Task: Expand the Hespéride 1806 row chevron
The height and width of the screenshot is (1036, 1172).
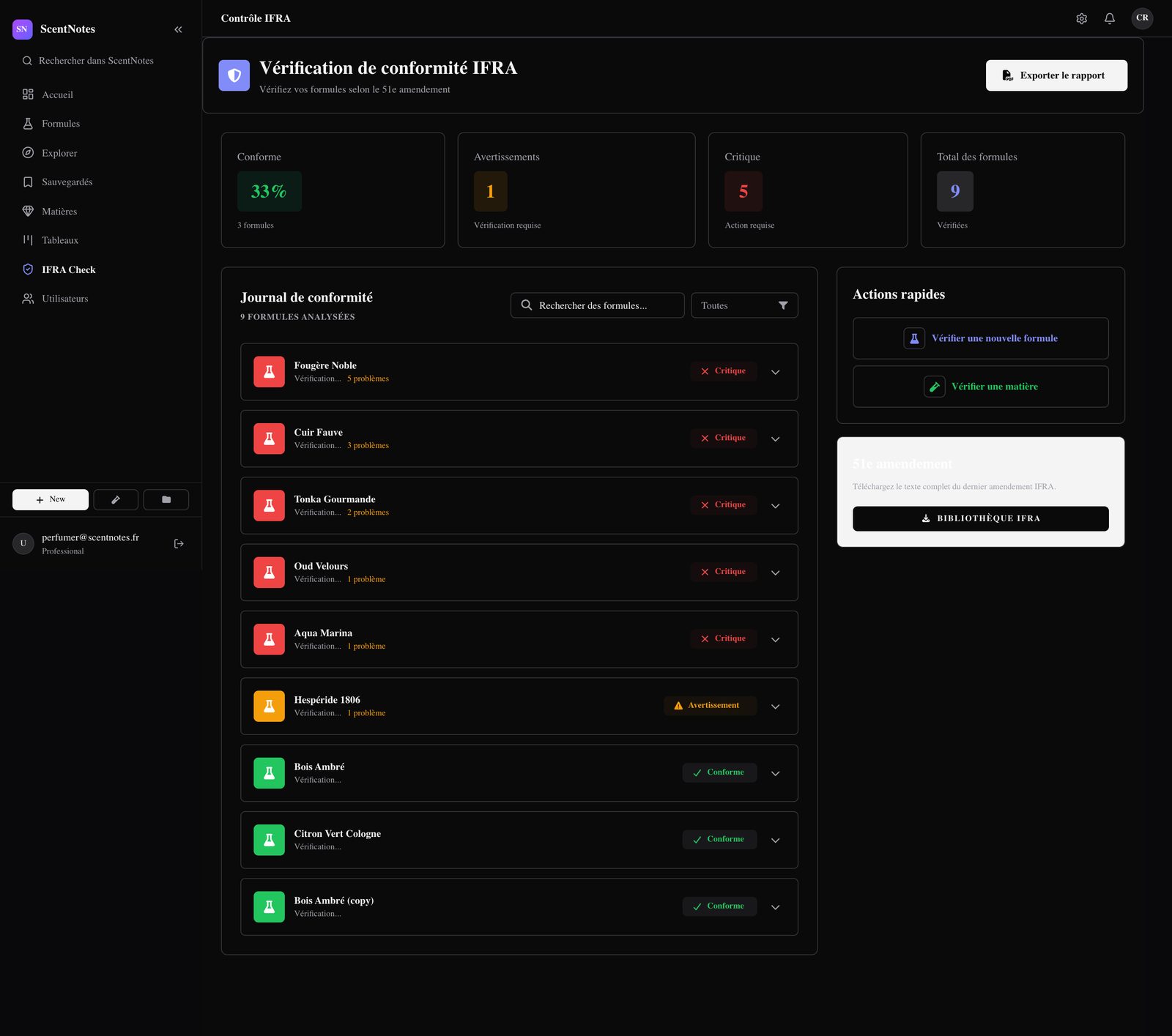Action: click(775, 707)
